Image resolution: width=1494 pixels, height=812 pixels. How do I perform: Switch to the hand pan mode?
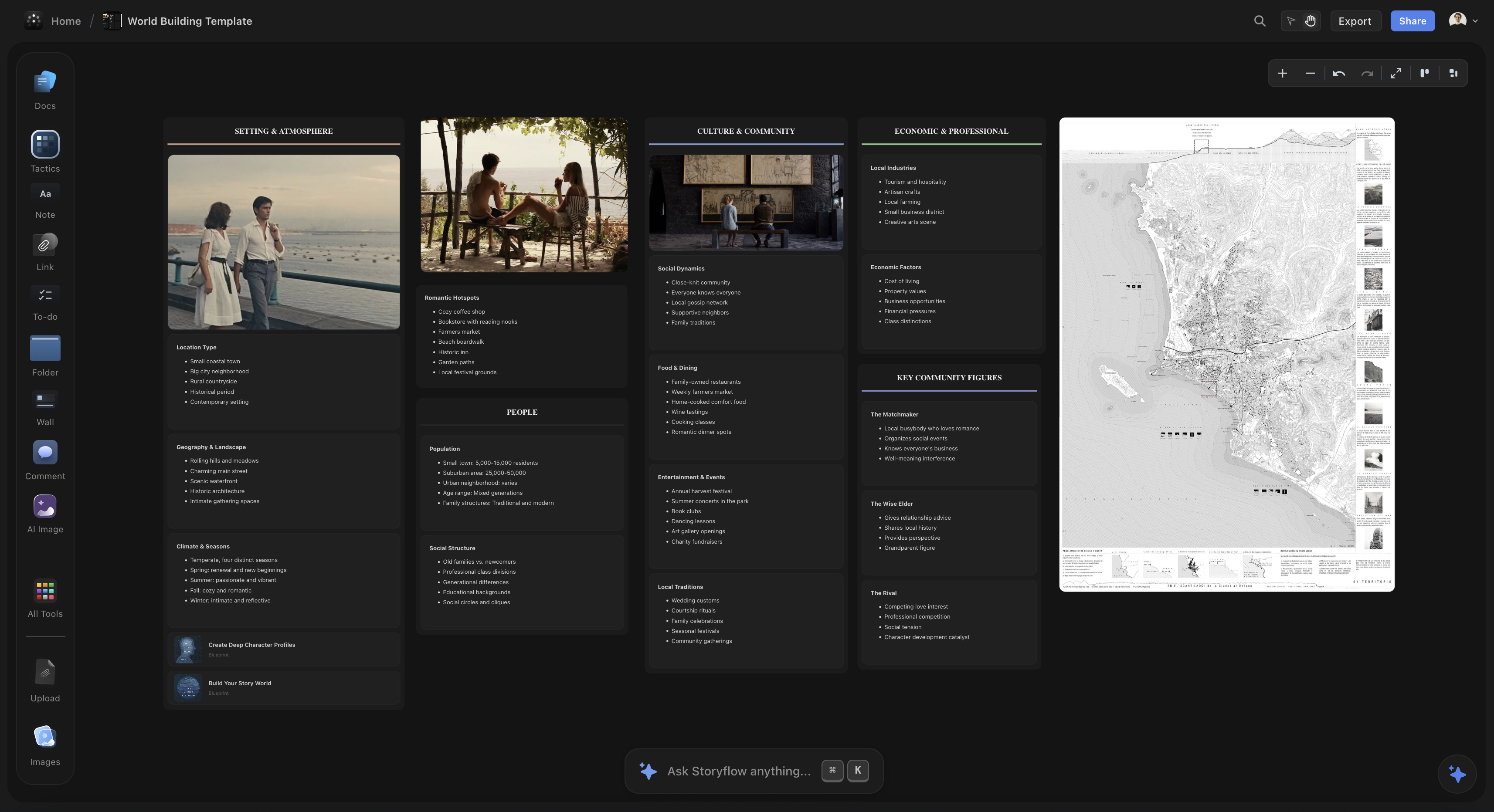pos(1310,21)
